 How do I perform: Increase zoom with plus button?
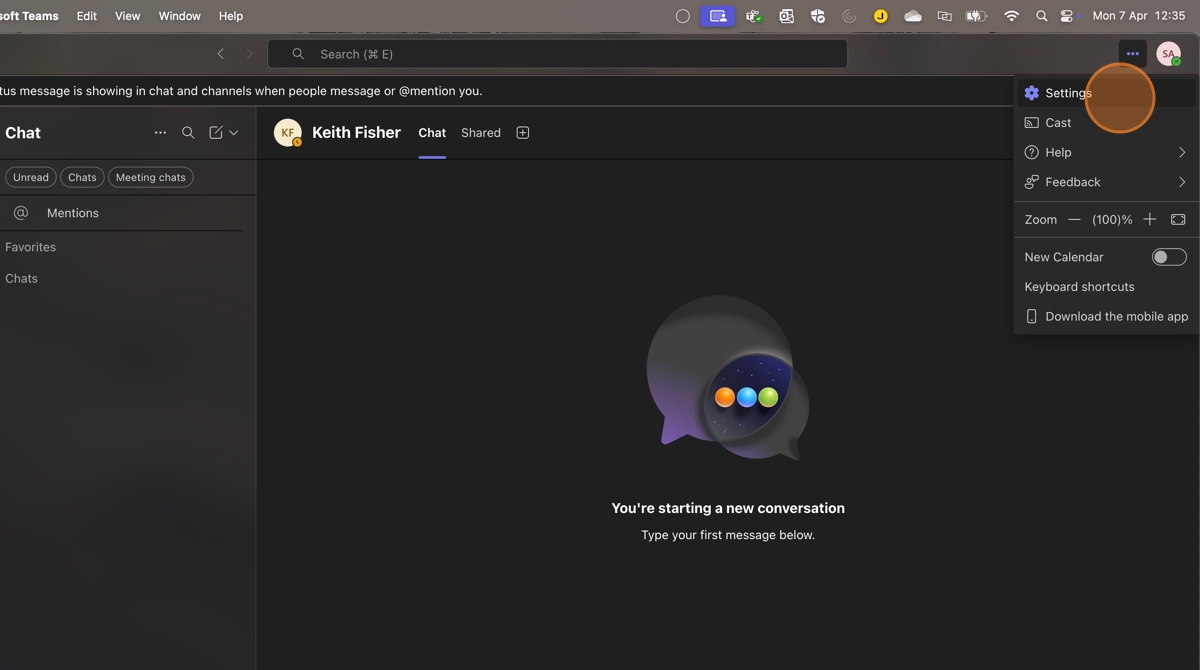pos(1150,219)
